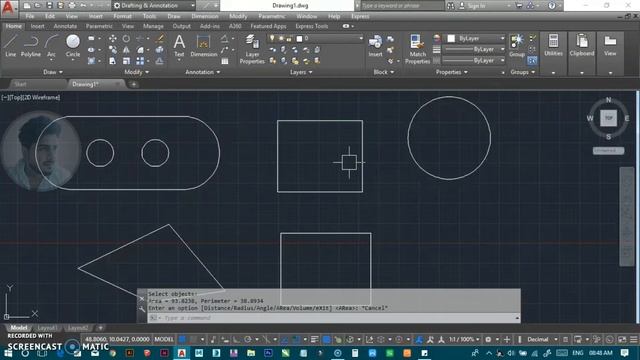Viewport: 640px width, 360px height.
Task: Open the Dimension menu
Action: point(204,16)
